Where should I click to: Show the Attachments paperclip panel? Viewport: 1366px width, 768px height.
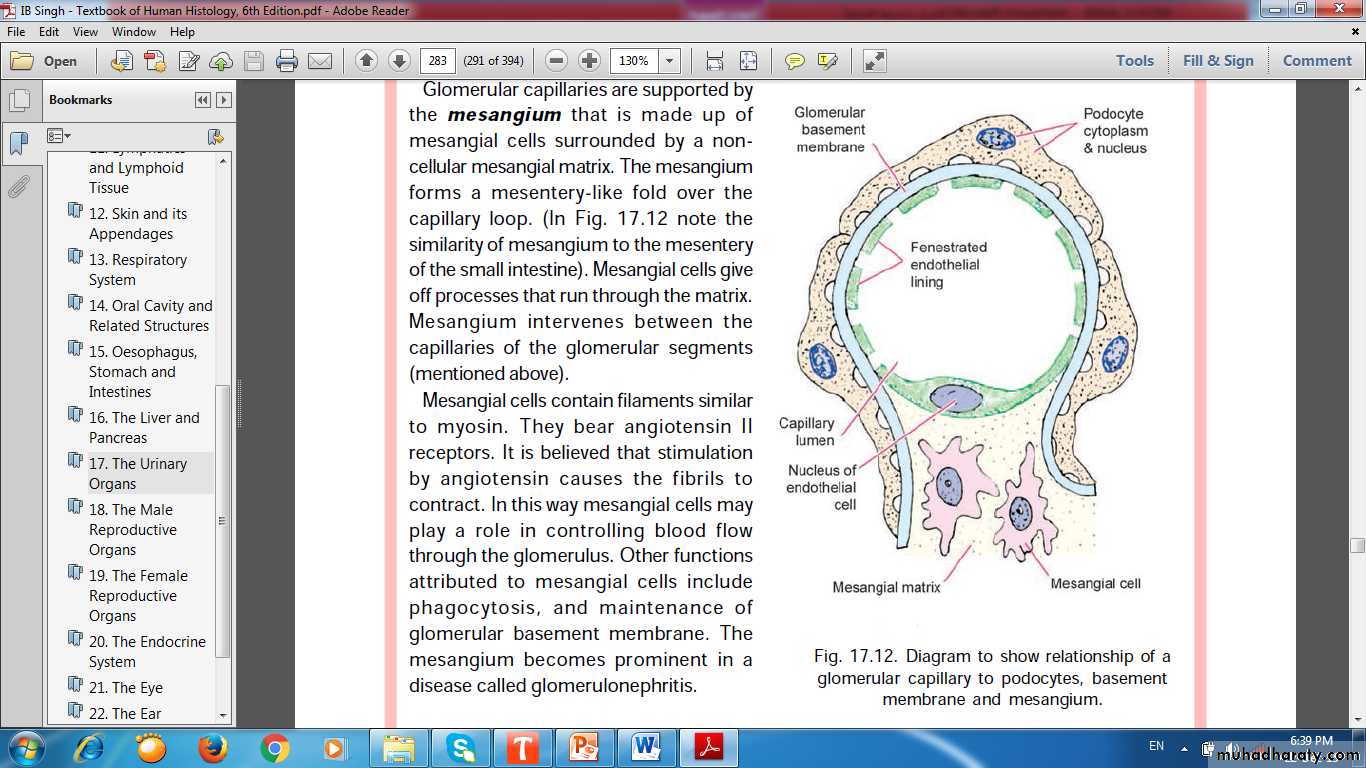click(18, 186)
